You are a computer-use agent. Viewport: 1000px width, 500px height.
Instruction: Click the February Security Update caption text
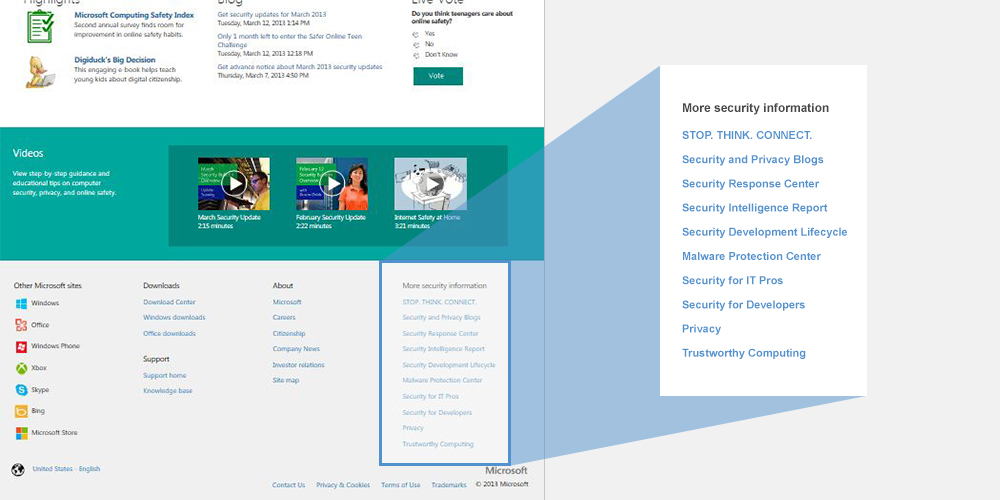tap(330, 217)
